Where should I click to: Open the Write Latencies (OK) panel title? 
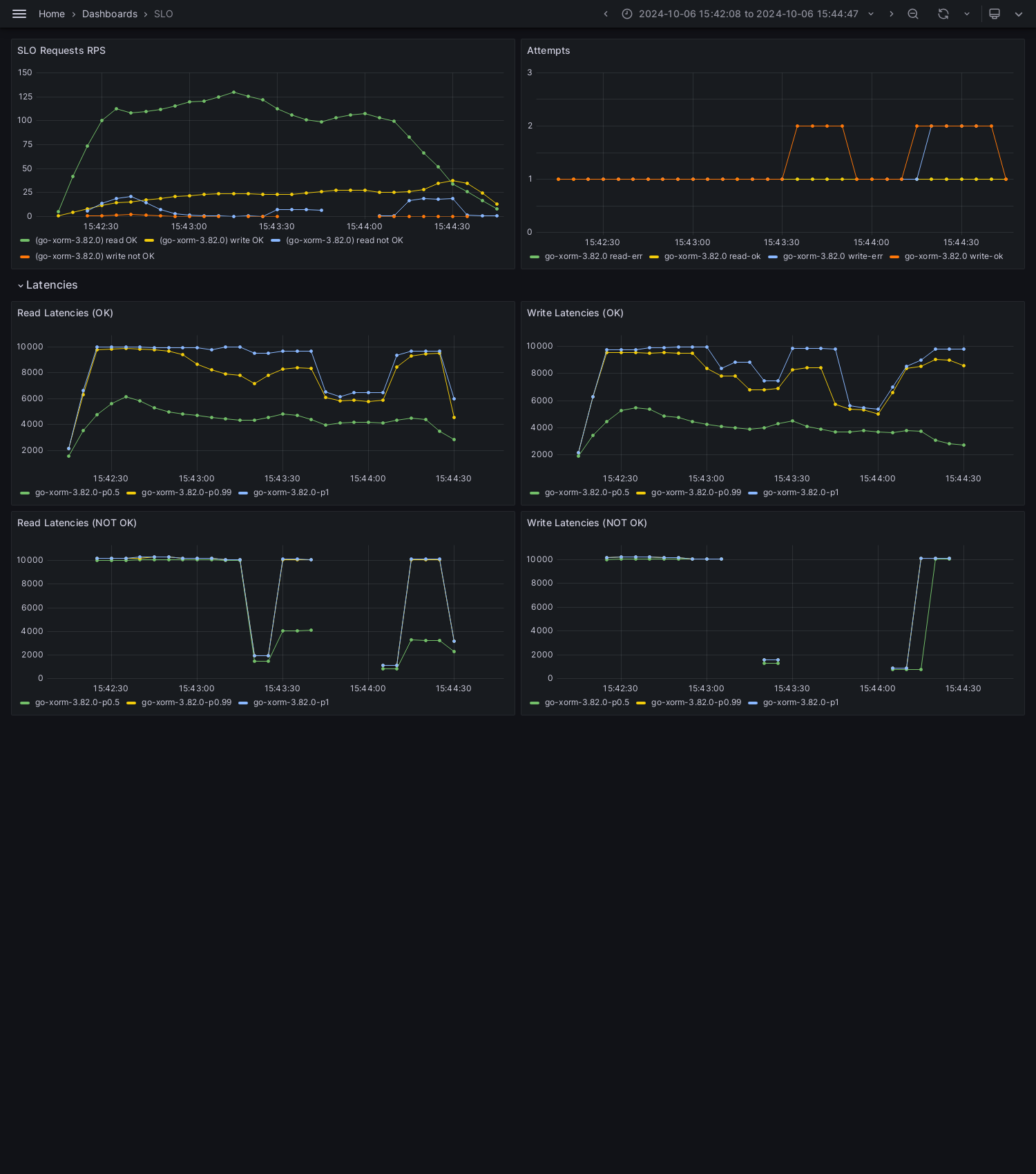click(575, 313)
